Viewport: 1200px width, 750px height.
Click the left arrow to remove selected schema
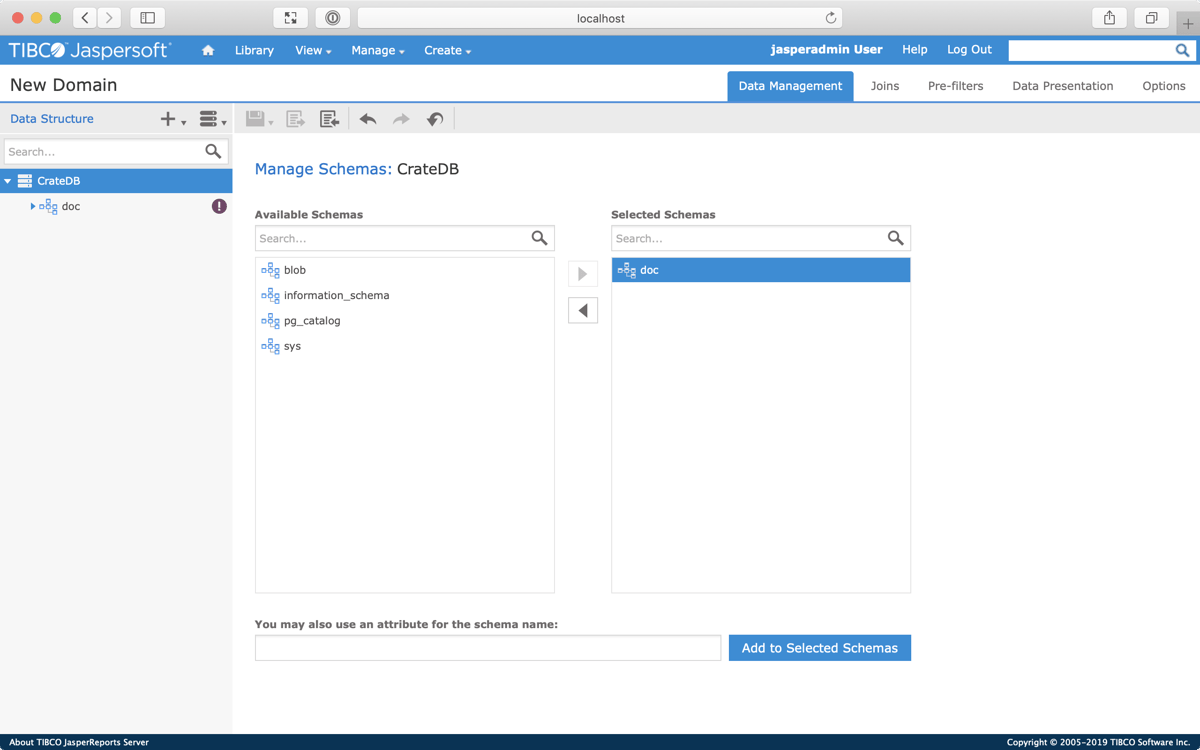pos(583,311)
